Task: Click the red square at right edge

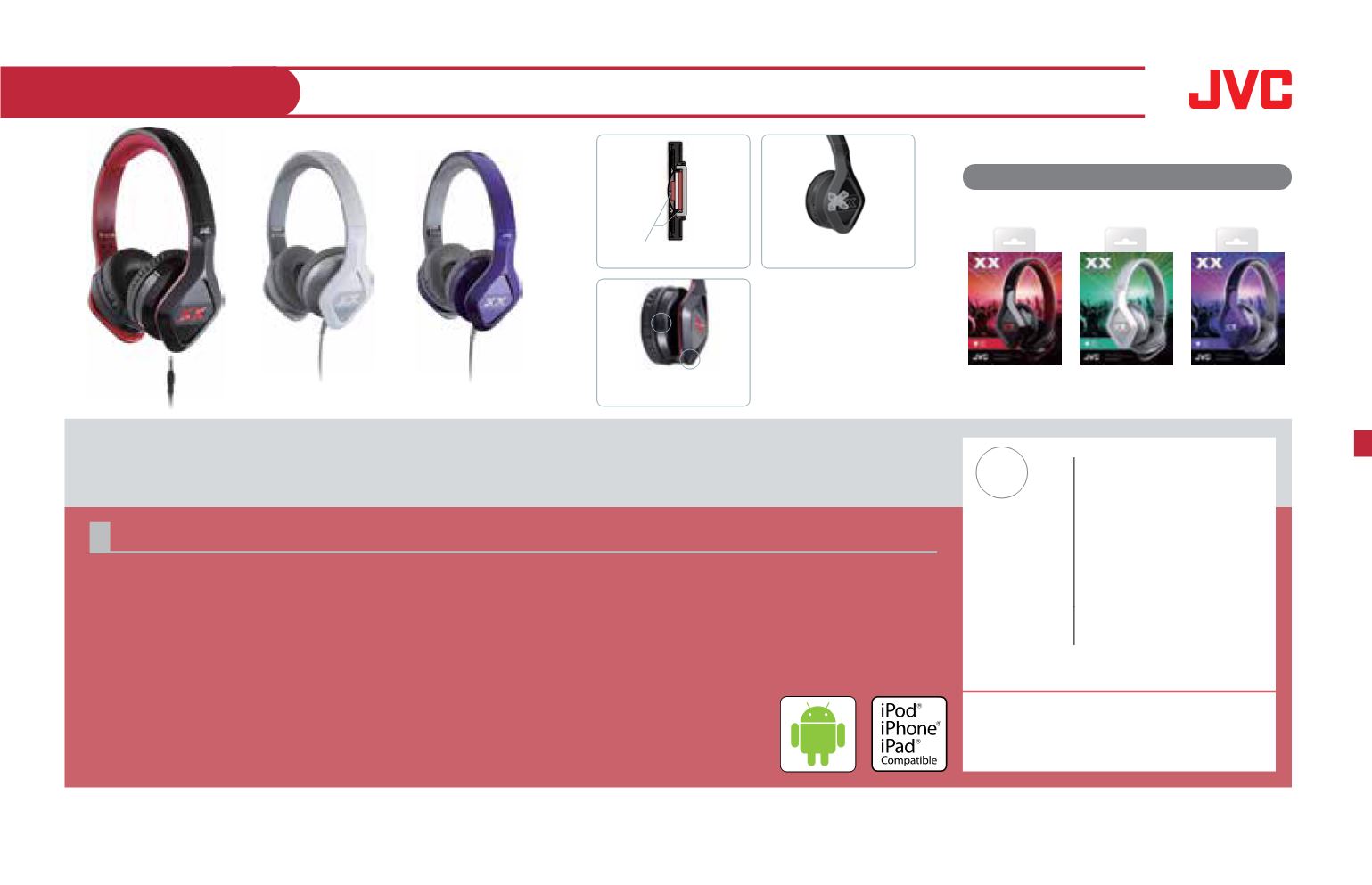Action: click(x=1363, y=444)
